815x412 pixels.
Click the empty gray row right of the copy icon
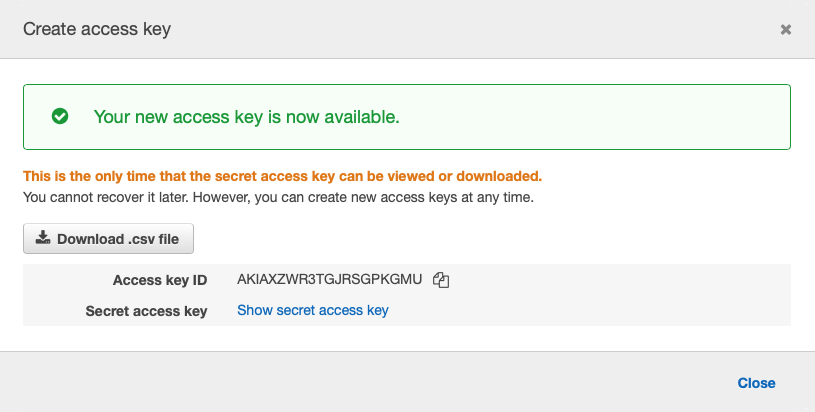(619, 280)
